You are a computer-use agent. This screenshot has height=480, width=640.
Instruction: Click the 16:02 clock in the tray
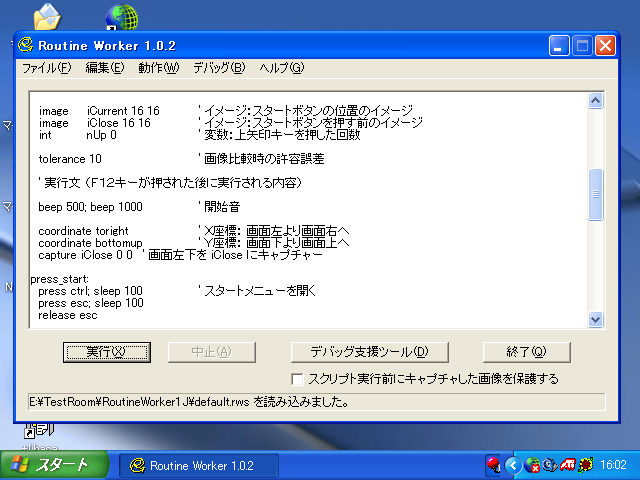(x=613, y=465)
